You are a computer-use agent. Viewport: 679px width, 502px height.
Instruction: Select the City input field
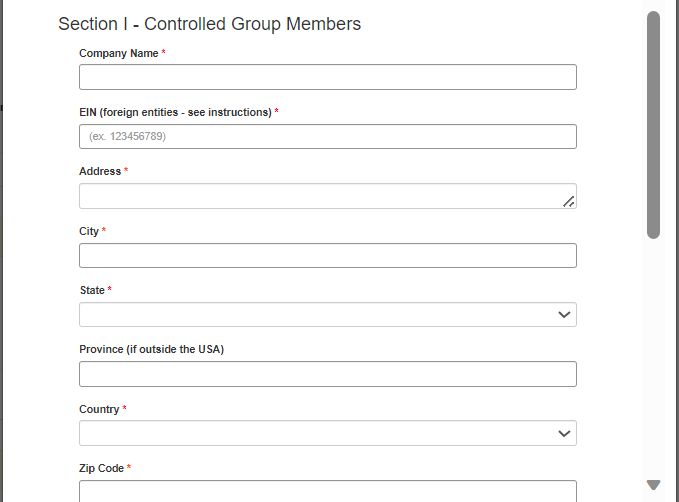point(327,255)
